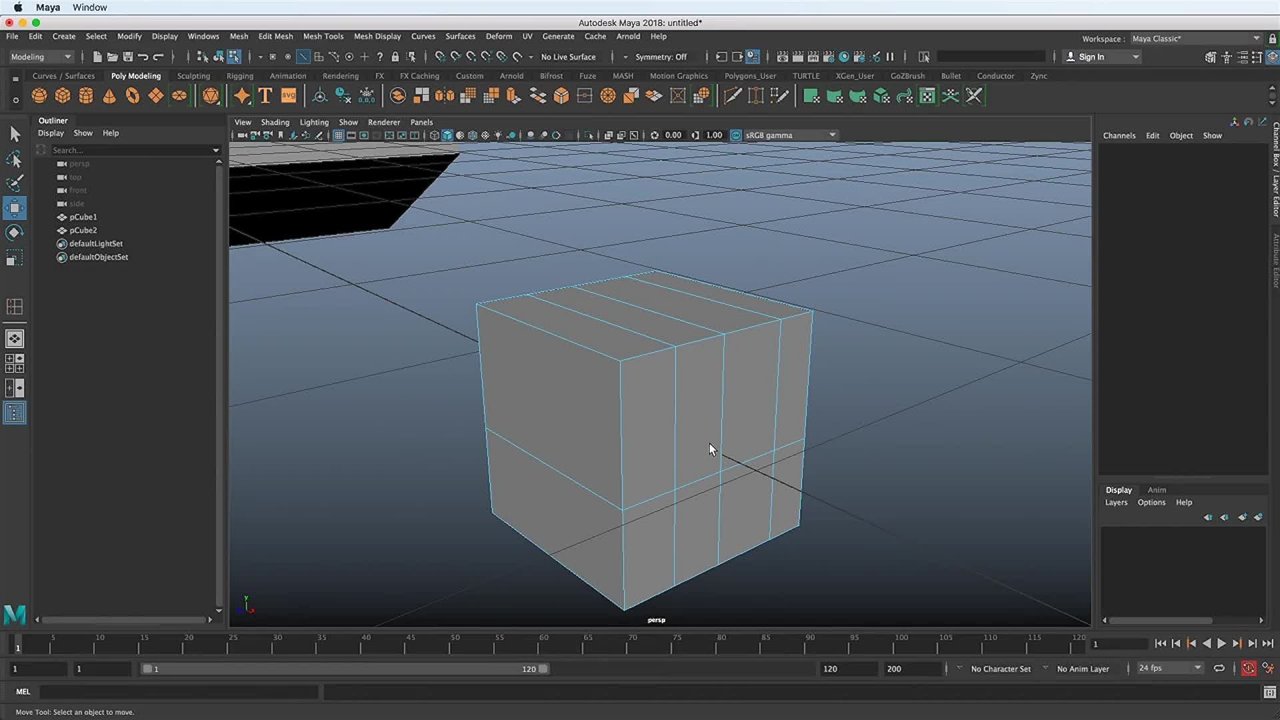The height and width of the screenshot is (720, 1280).
Task: Select the Move tool in the toolbox
Action: 15,207
